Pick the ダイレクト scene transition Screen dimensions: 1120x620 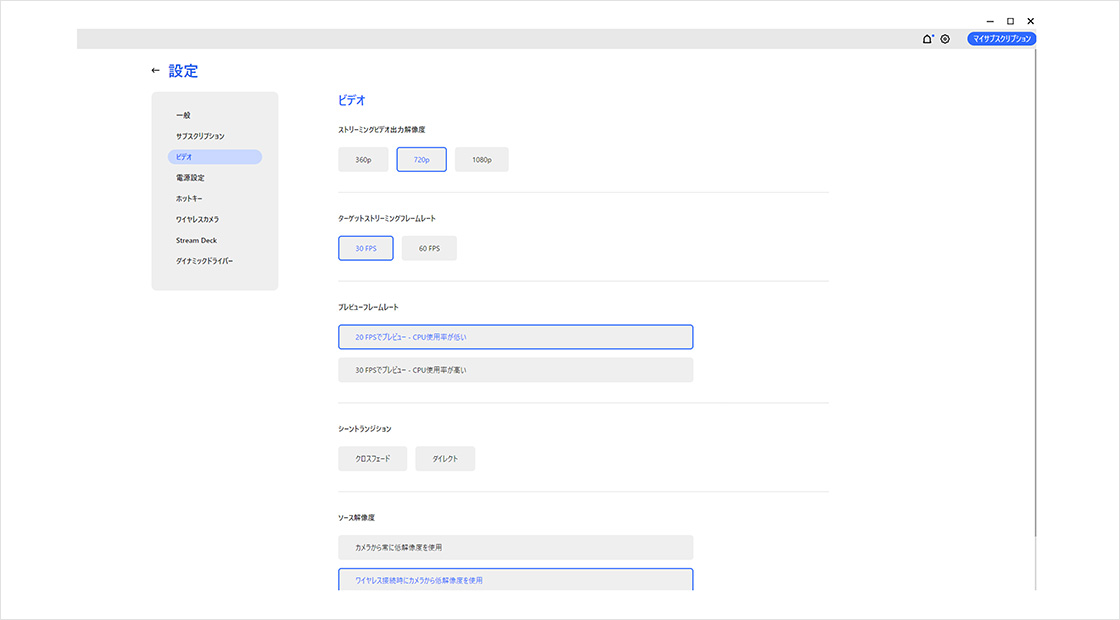point(445,459)
